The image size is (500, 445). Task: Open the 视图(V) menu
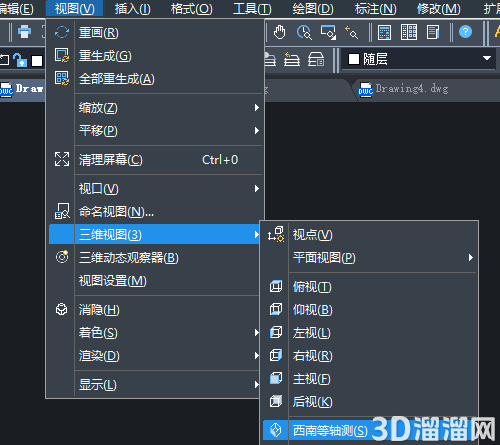tap(75, 8)
